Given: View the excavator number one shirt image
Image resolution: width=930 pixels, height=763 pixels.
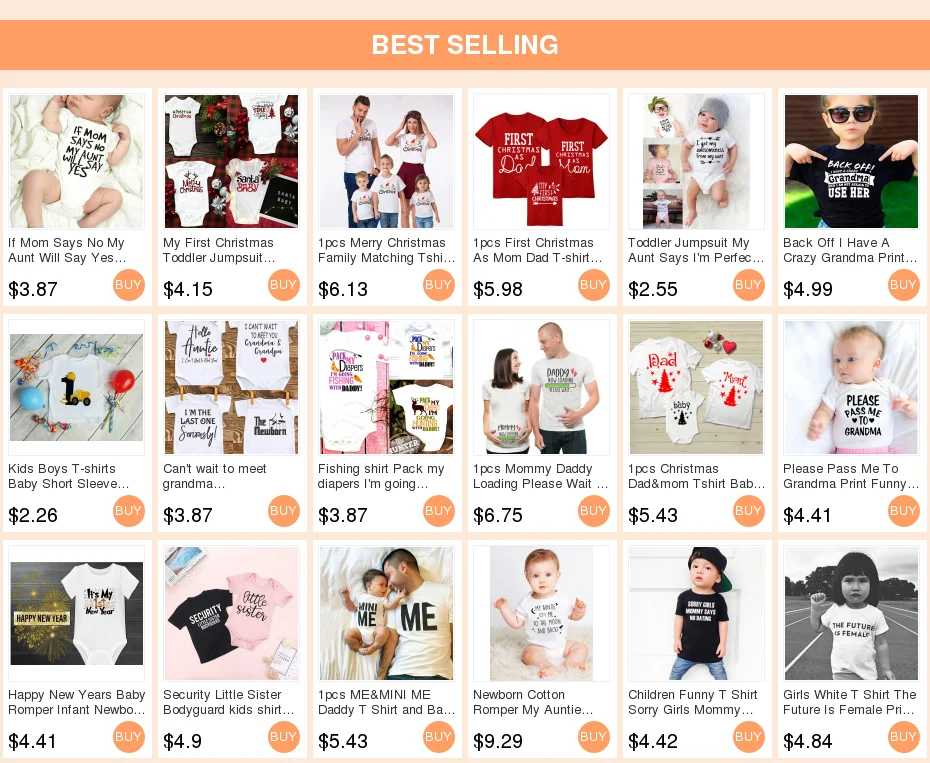Looking at the screenshot, I should point(77,387).
